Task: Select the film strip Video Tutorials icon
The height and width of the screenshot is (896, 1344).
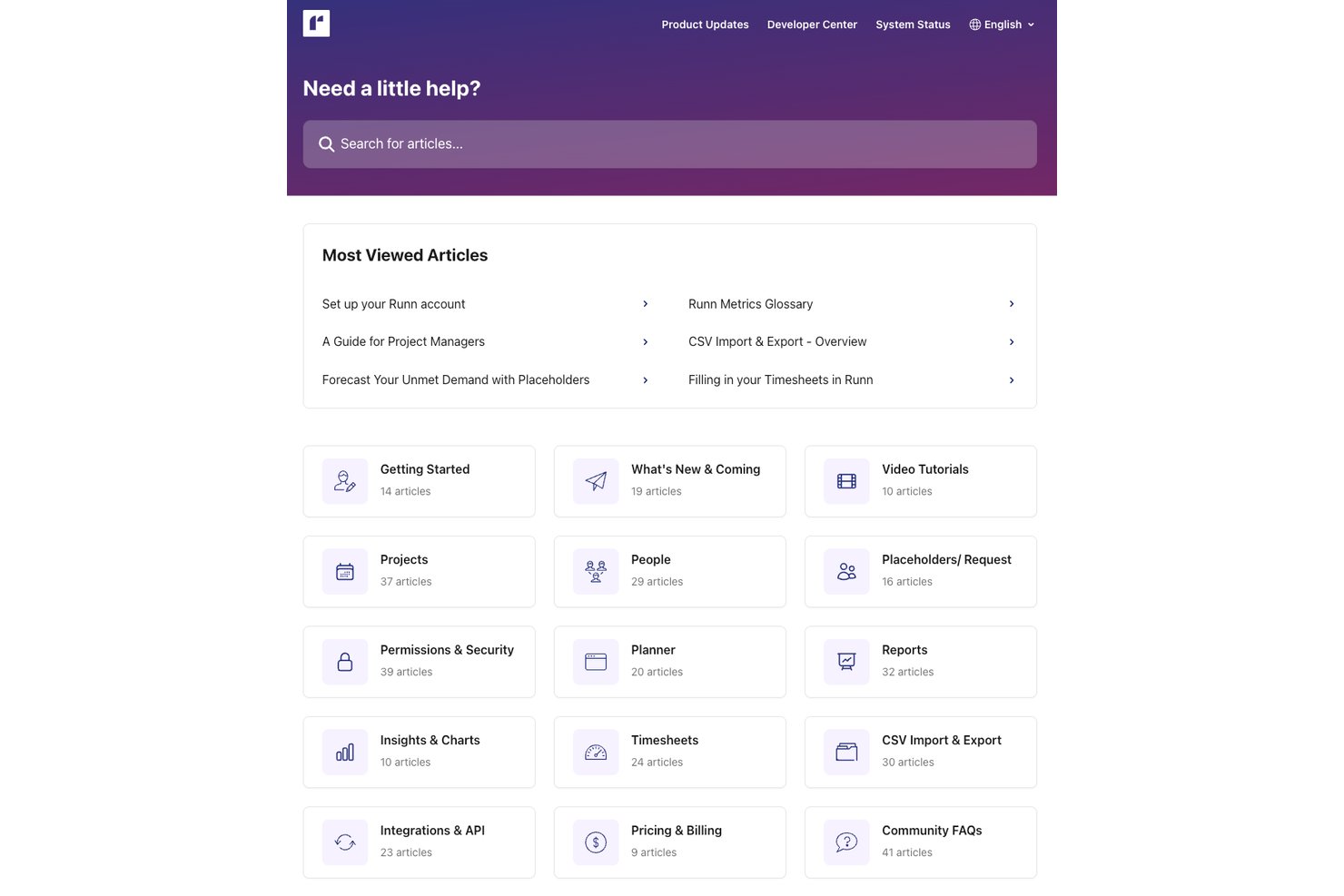Action: pos(846,481)
